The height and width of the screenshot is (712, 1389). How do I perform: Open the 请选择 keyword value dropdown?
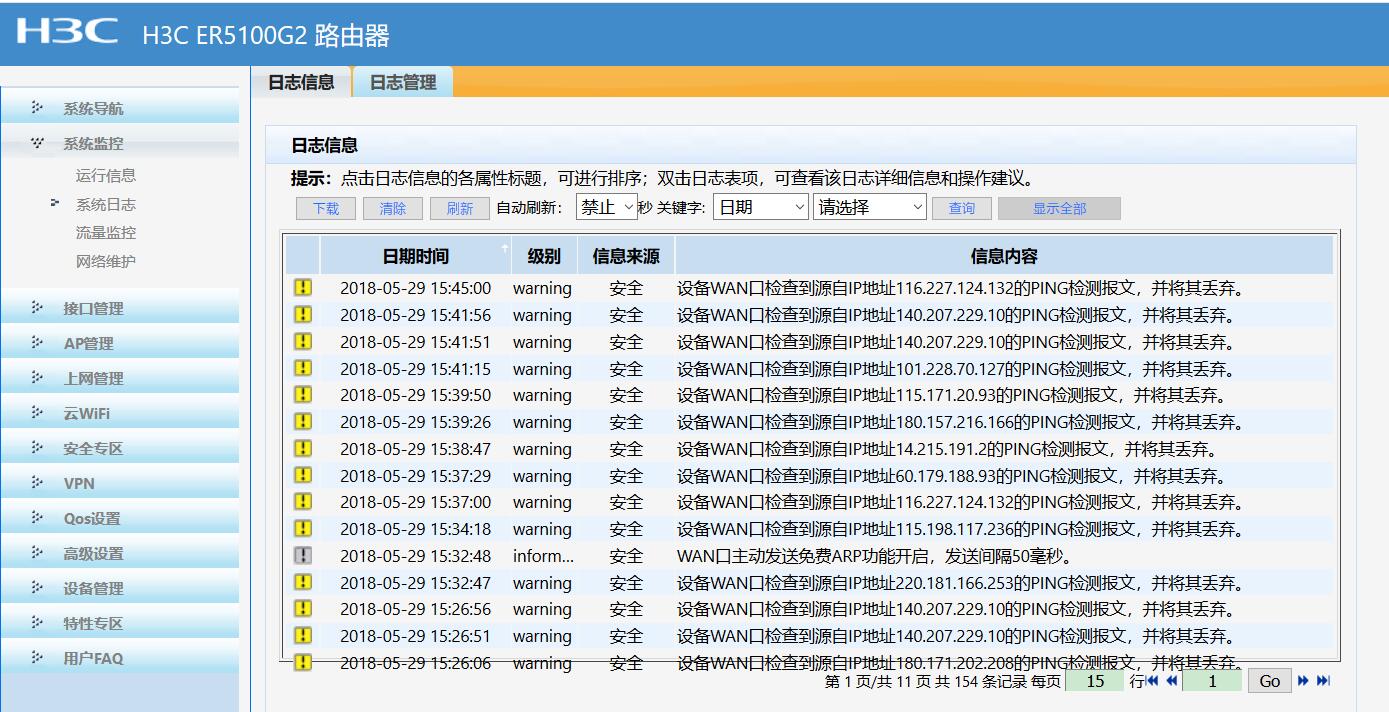click(870, 207)
